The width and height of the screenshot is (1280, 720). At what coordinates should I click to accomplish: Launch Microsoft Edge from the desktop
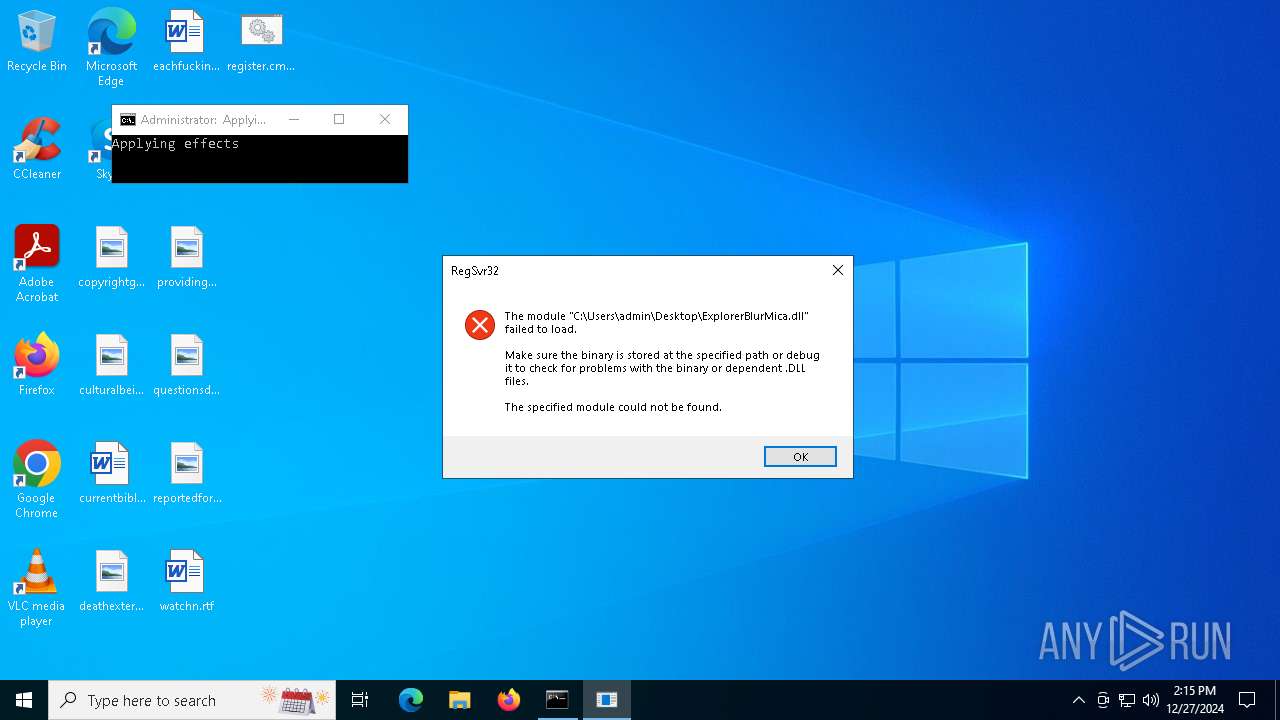(111, 47)
